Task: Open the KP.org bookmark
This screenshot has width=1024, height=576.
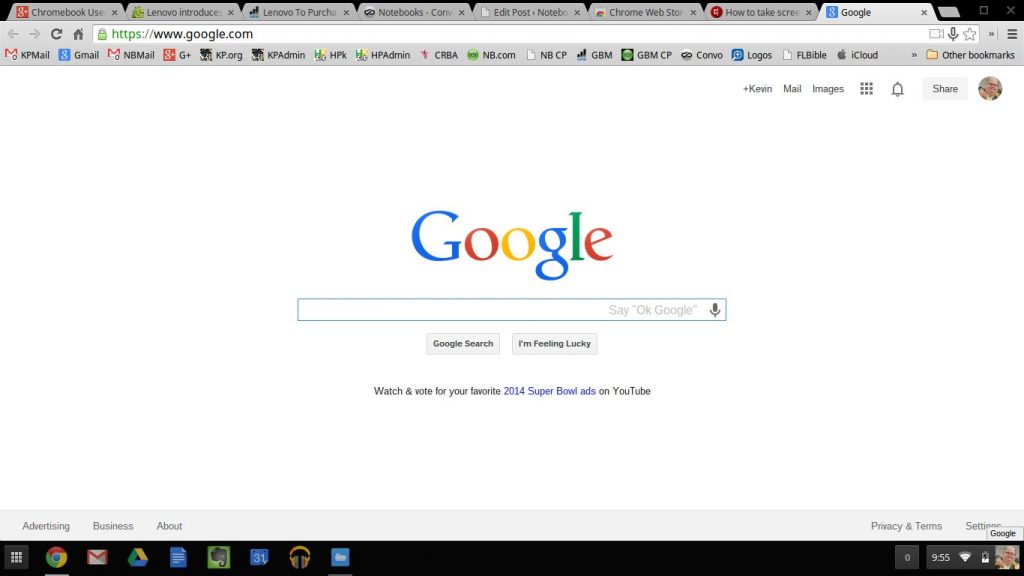Action: tap(221, 55)
